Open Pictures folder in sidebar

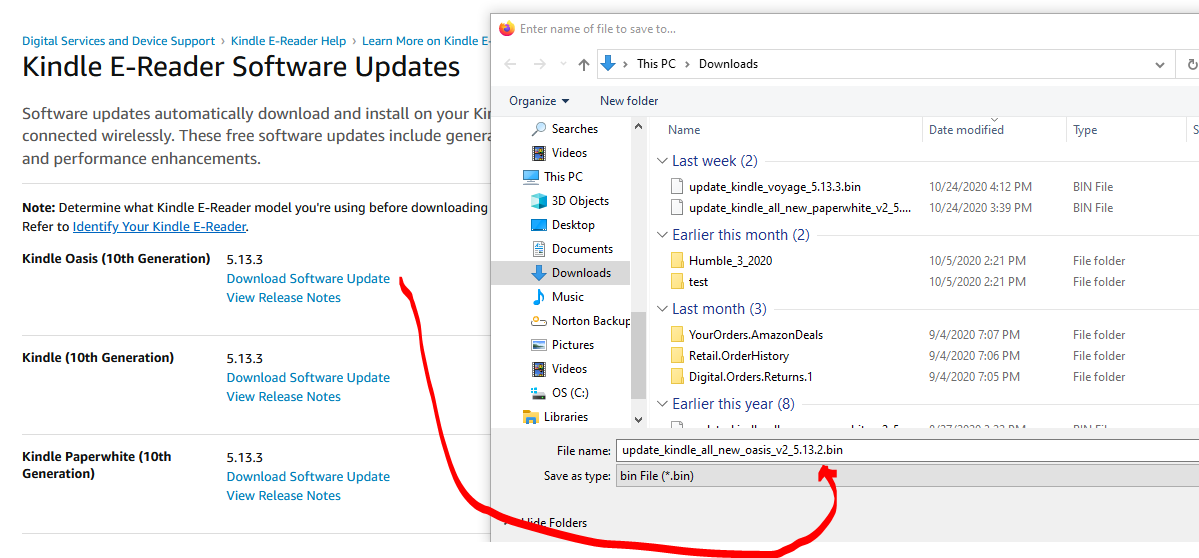(572, 345)
